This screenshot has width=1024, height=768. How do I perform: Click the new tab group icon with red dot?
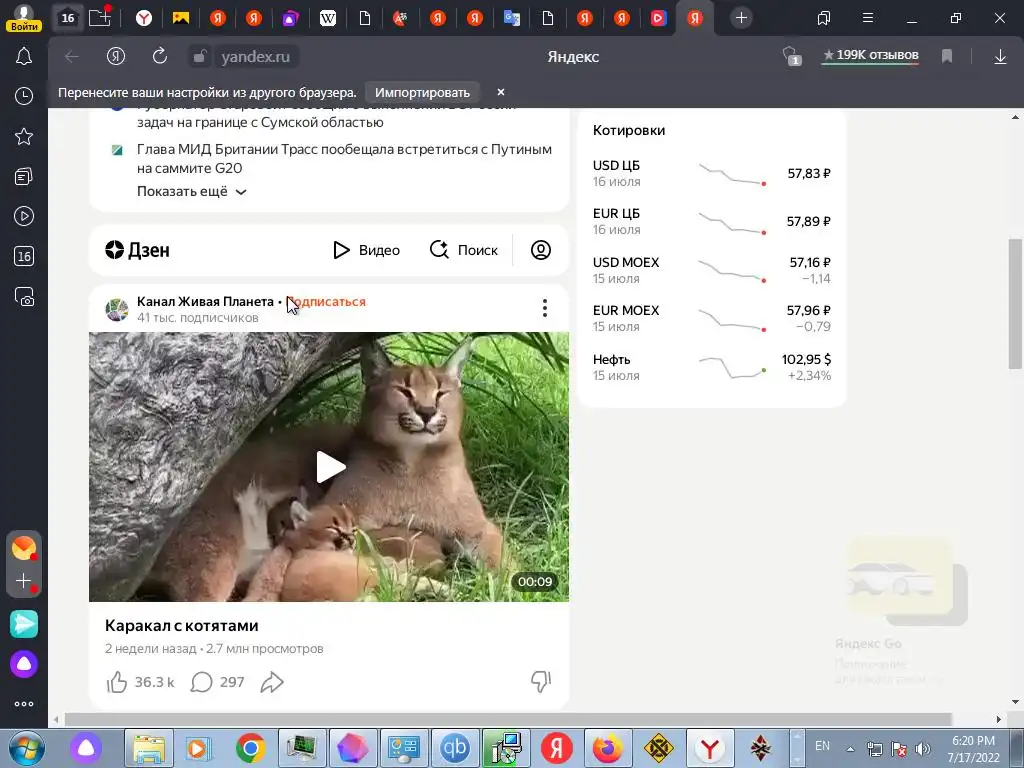[x=101, y=17]
